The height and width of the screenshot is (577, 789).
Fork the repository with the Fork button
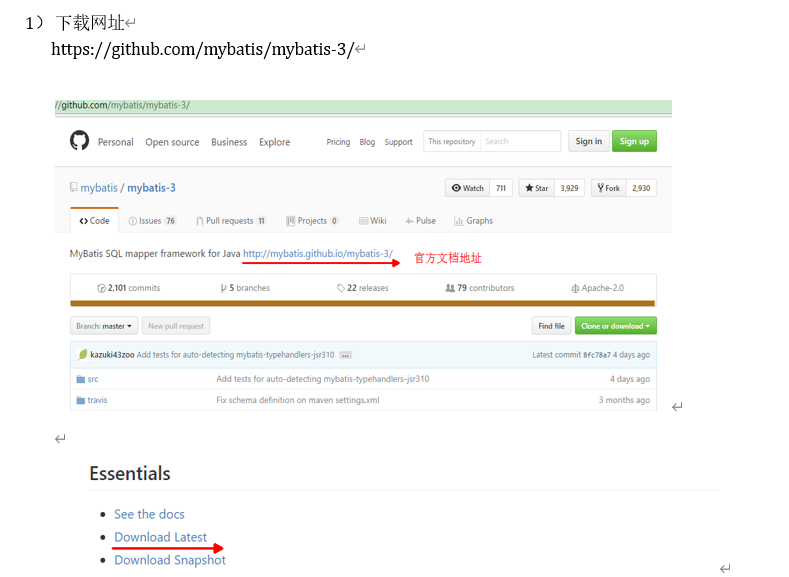pos(609,188)
